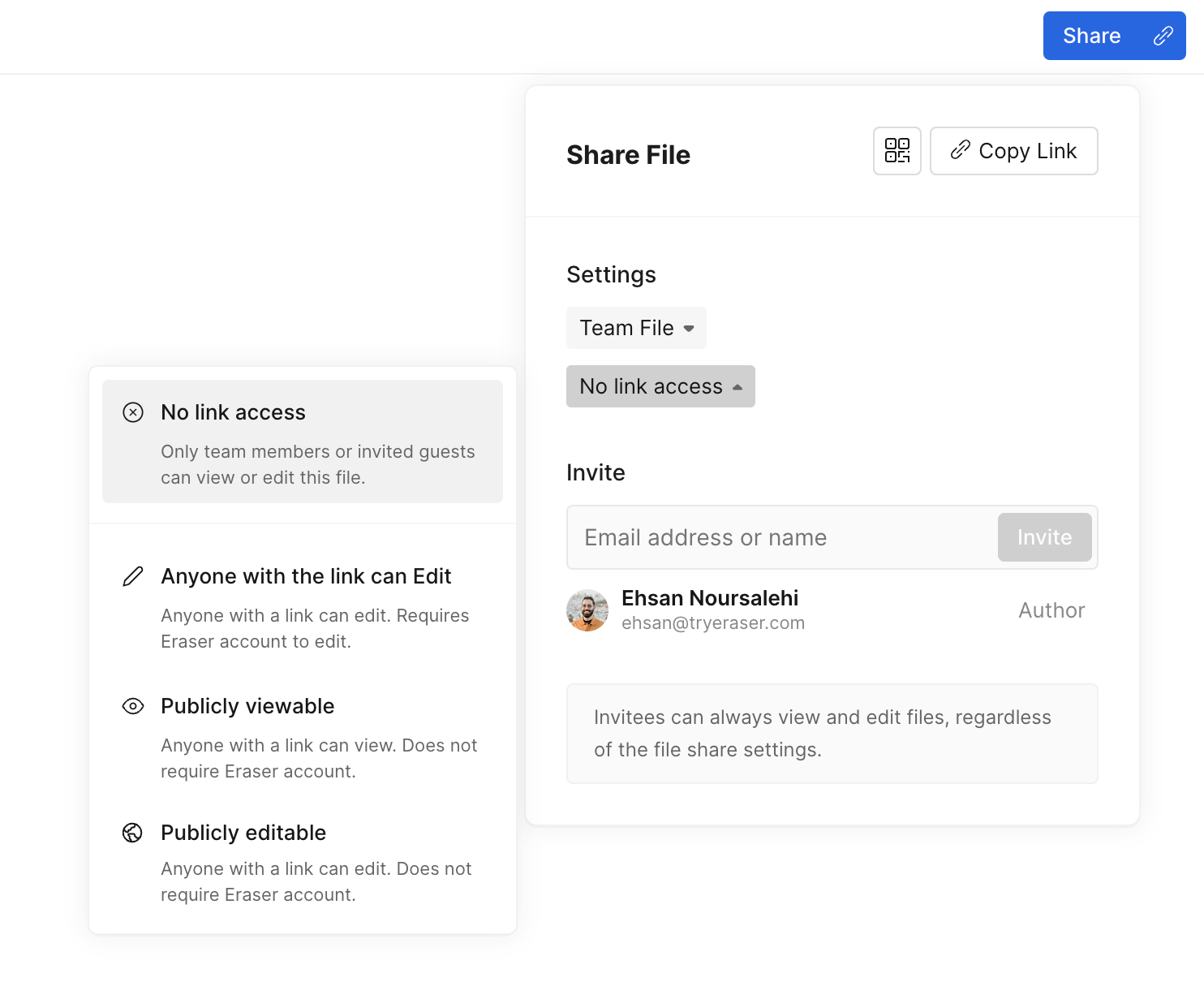Viewport: 1204px width, 982px height.
Task: Click the ehsan@tryeraser.com email text
Action: pos(713,623)
